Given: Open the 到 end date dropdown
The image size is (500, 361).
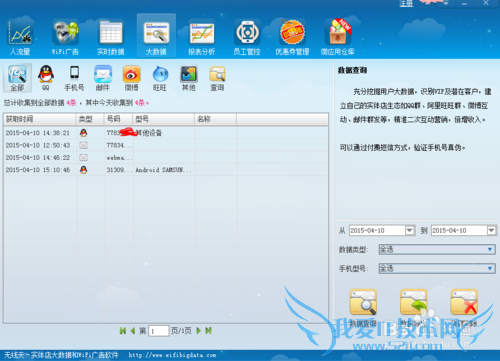Looking at the screenshot, I should click(x=492, y=230).
